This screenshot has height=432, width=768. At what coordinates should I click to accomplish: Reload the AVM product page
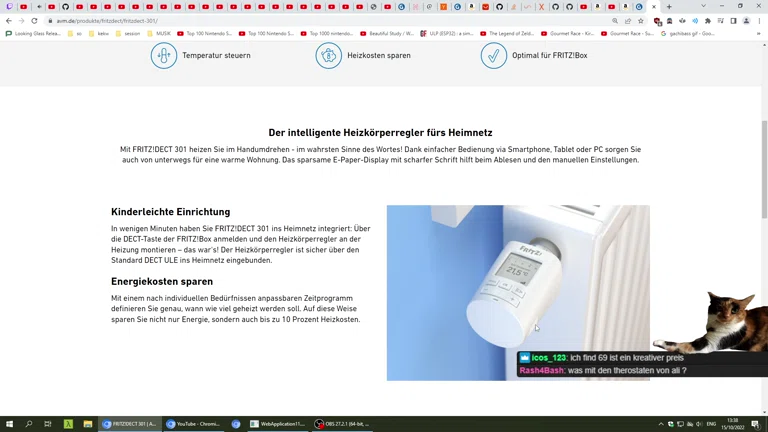tap(34, 21)
